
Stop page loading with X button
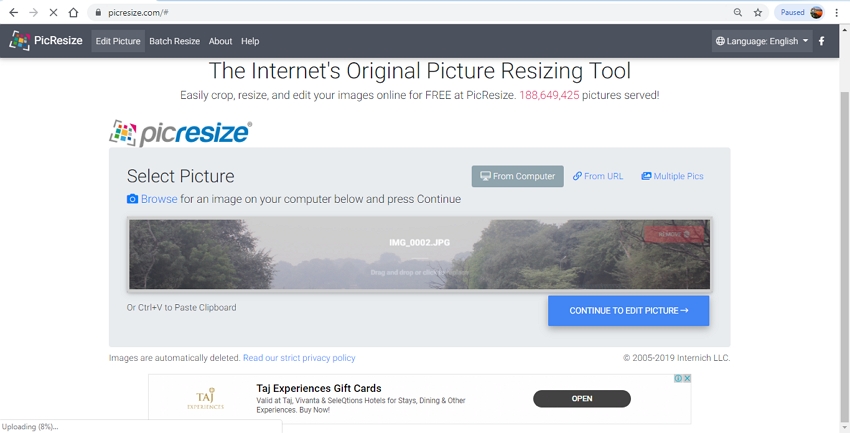53,13
